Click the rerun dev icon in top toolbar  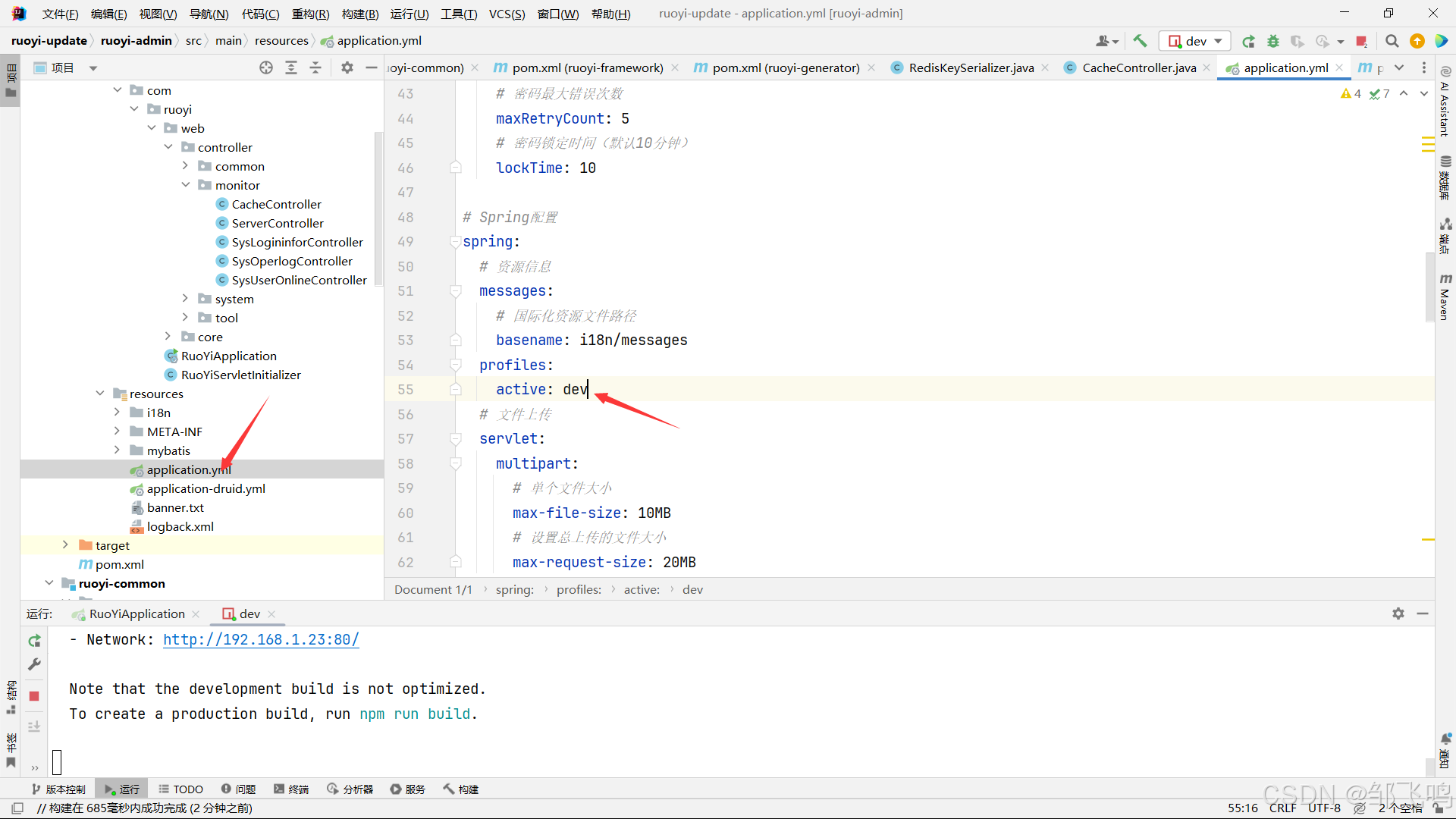tap(1249, 41)
